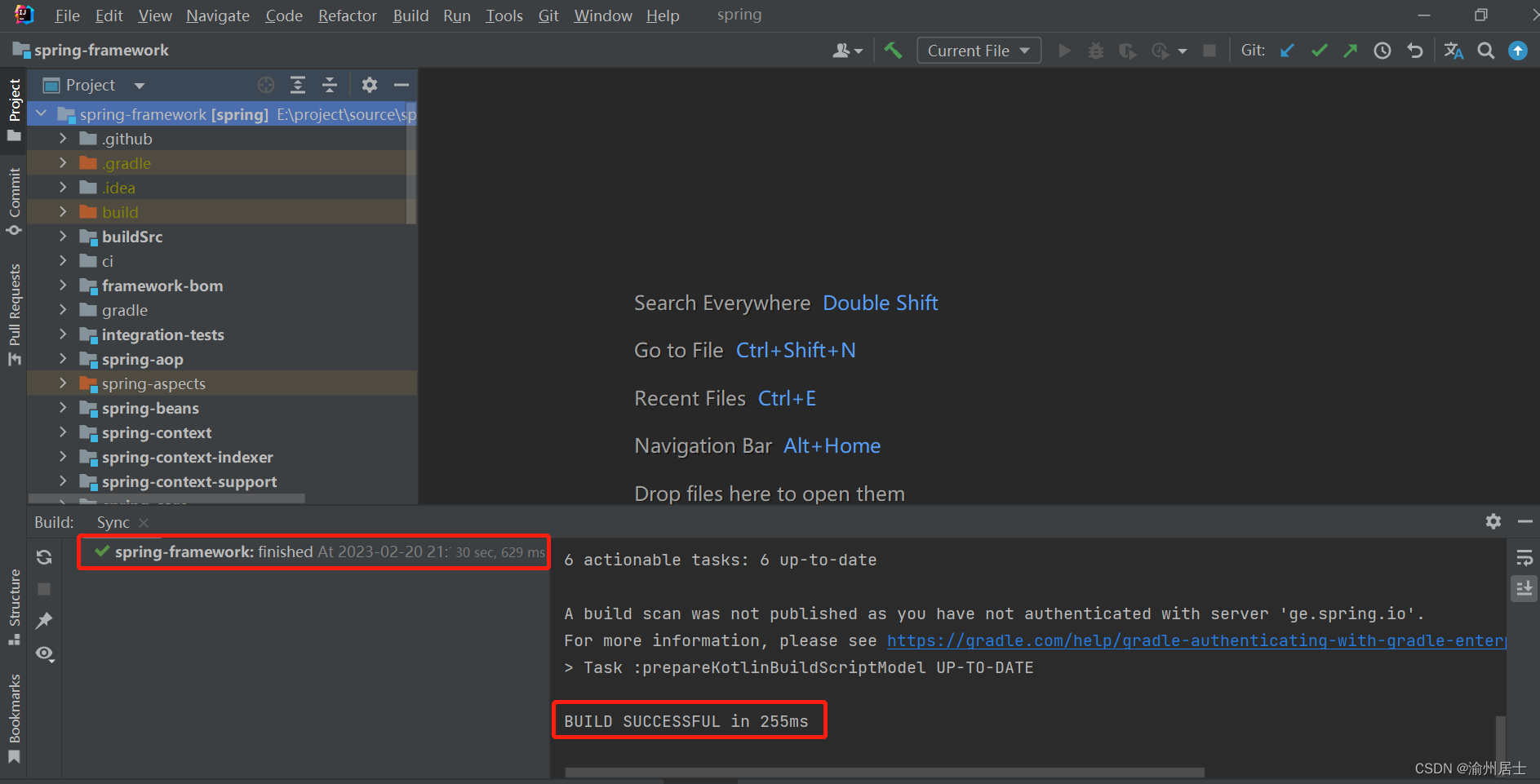The image size is (1540, 784).
Task: Click Select Opened File target icon
Action: [x=266, y=85]
